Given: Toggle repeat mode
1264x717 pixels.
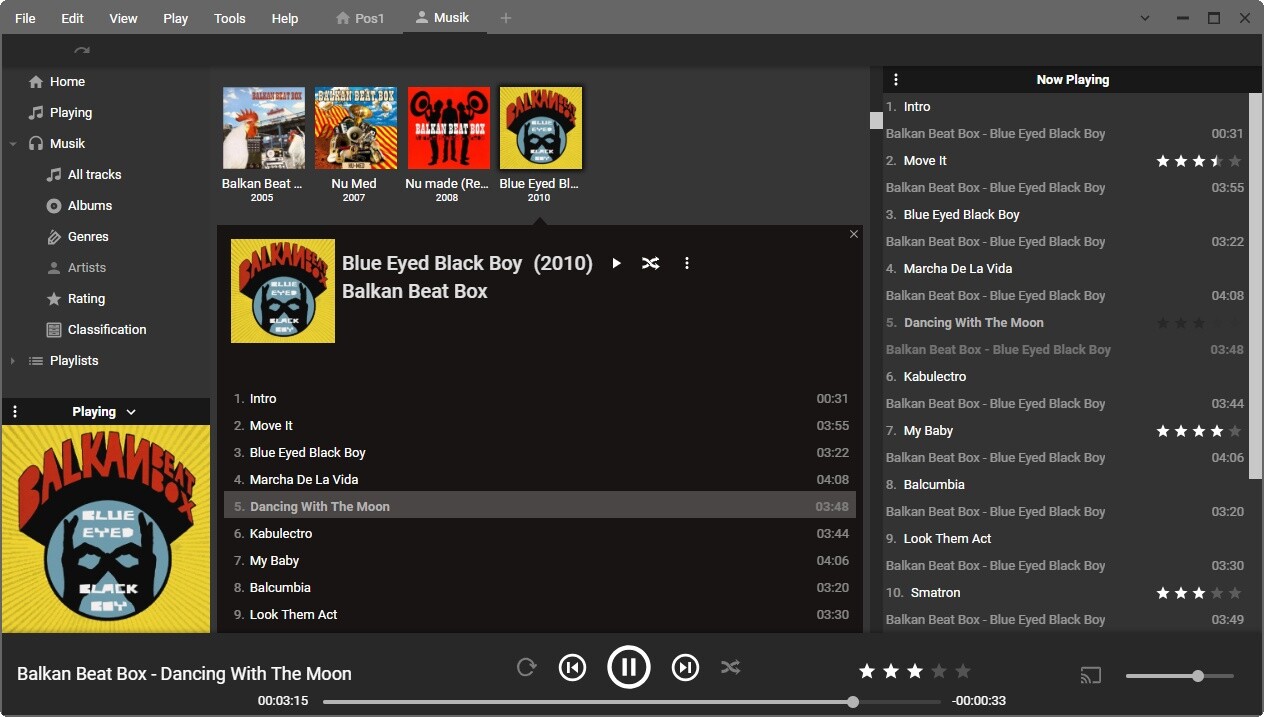Looking at the screenshot, I should (x=527, y=666).
